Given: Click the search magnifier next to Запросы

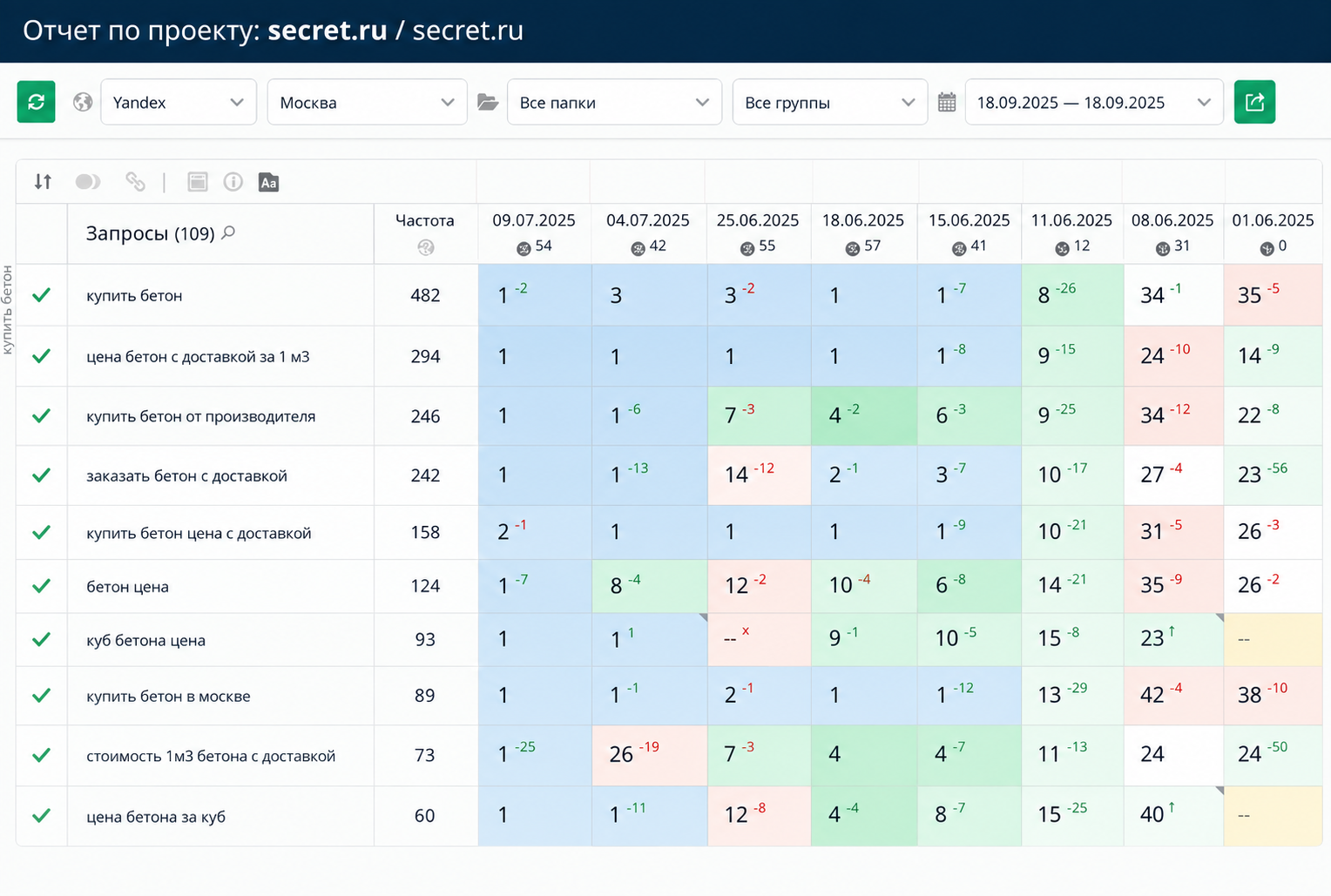Looking at the screenshot, I should click(x=228, y=232).
